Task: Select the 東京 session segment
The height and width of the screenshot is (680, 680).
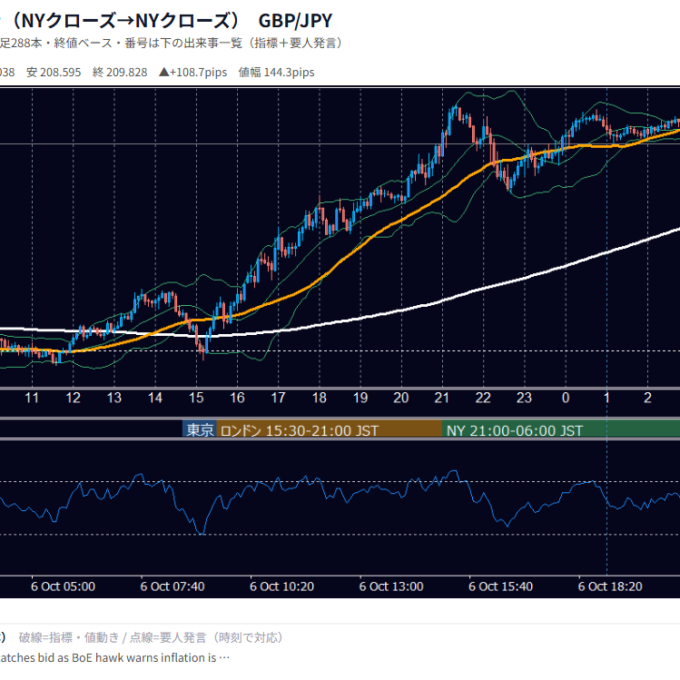Action: pyautogui.click(x=200, y=430)
